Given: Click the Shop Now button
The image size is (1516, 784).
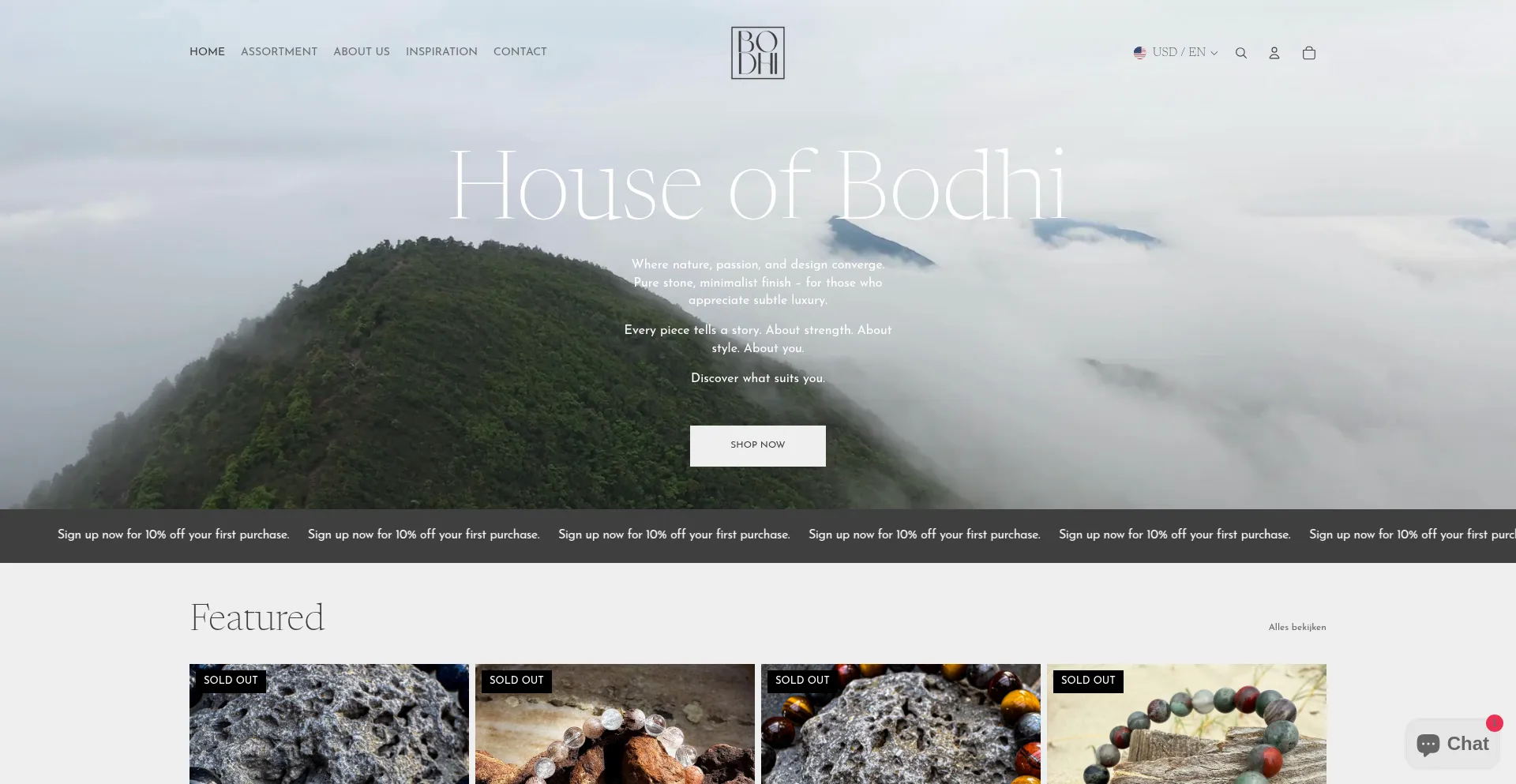Looking at the screenshot, I should pos(758,445).
